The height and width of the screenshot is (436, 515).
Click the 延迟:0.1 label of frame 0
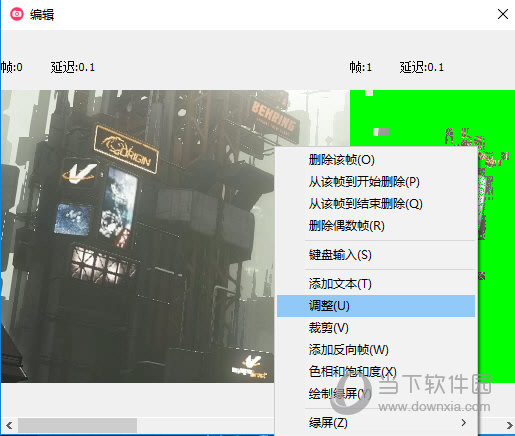pos(73,67)
